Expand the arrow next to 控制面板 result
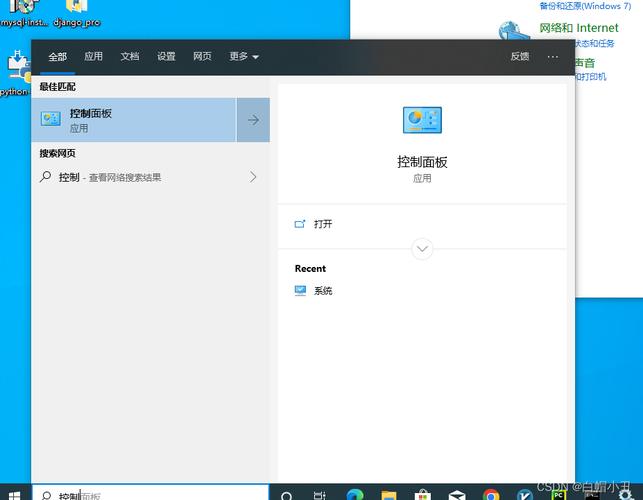 (253, 120)
